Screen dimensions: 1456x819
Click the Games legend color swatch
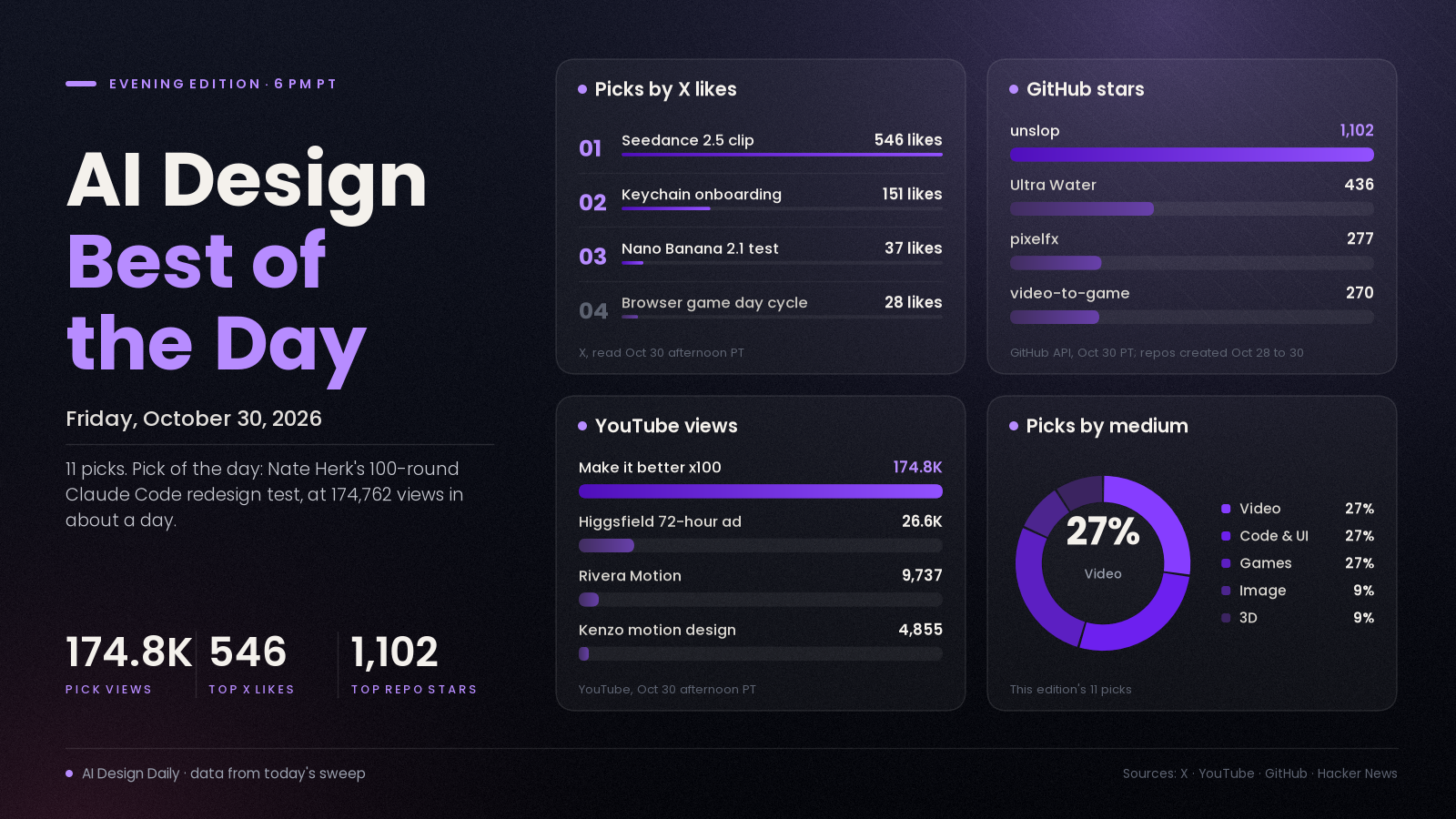click(1226, 563)
